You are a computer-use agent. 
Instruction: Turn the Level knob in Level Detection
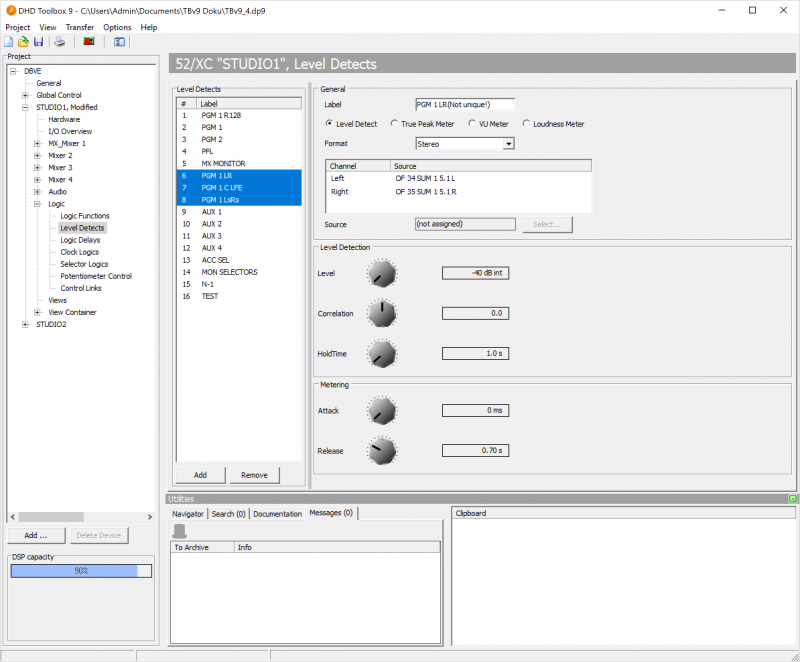tap(382, 273)
